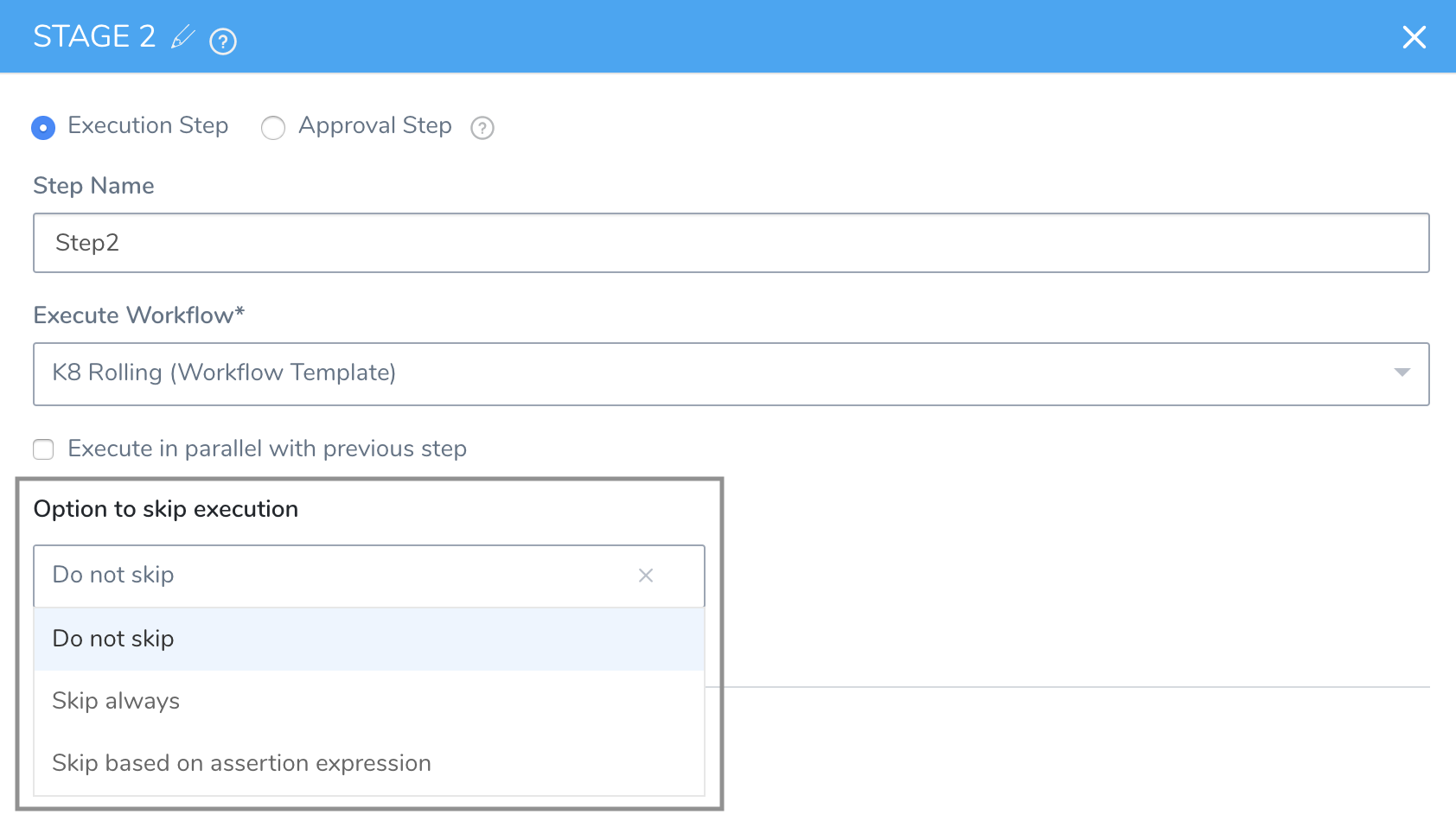Select the Approval Step radio button
This screenshot has height=840, width=1456.
[x=273, y=128]
